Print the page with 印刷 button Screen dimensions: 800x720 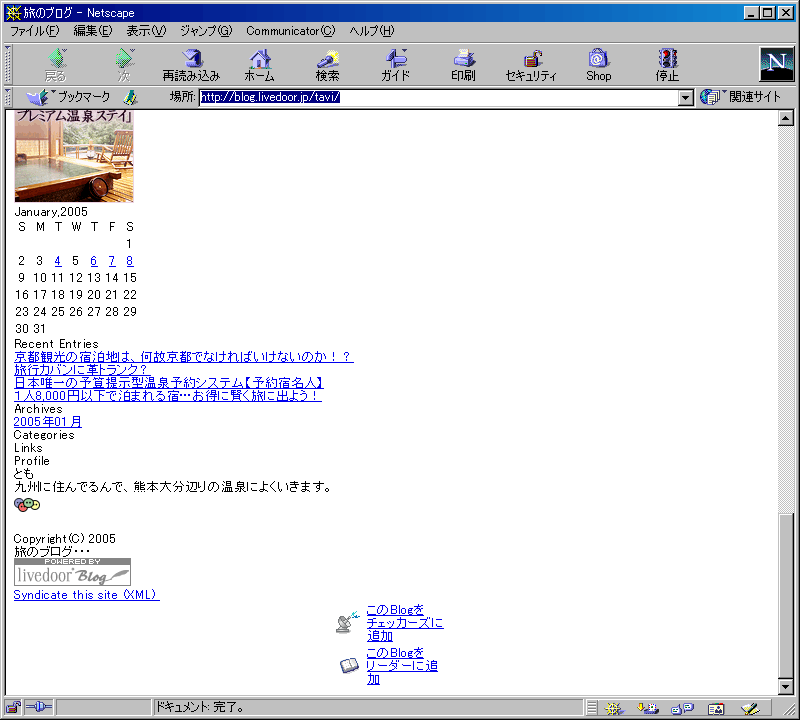coord(463,65)
